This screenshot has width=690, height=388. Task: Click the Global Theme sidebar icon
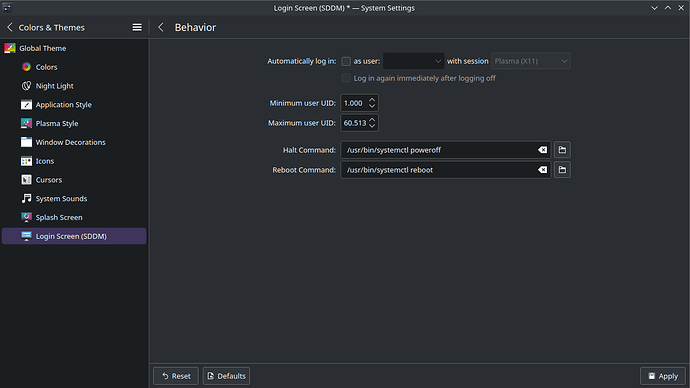pos(10,48)
